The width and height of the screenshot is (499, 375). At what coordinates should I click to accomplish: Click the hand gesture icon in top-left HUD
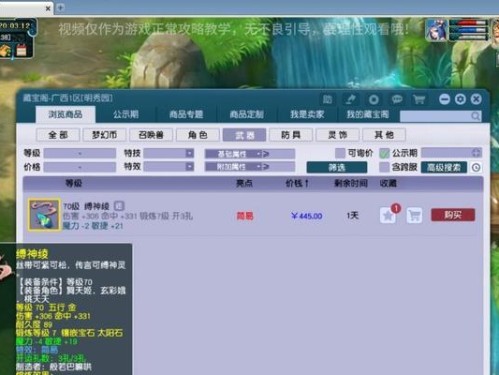6,50
